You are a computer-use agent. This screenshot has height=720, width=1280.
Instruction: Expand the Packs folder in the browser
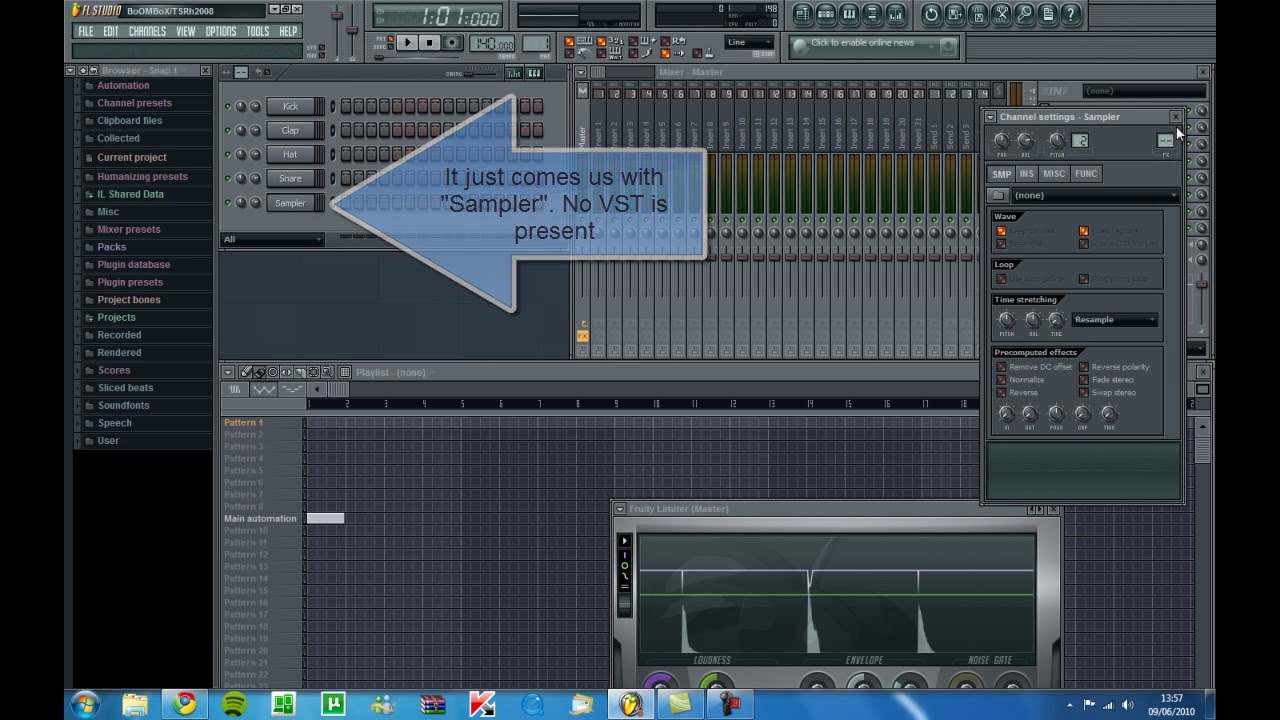click(x=111, y=247)
